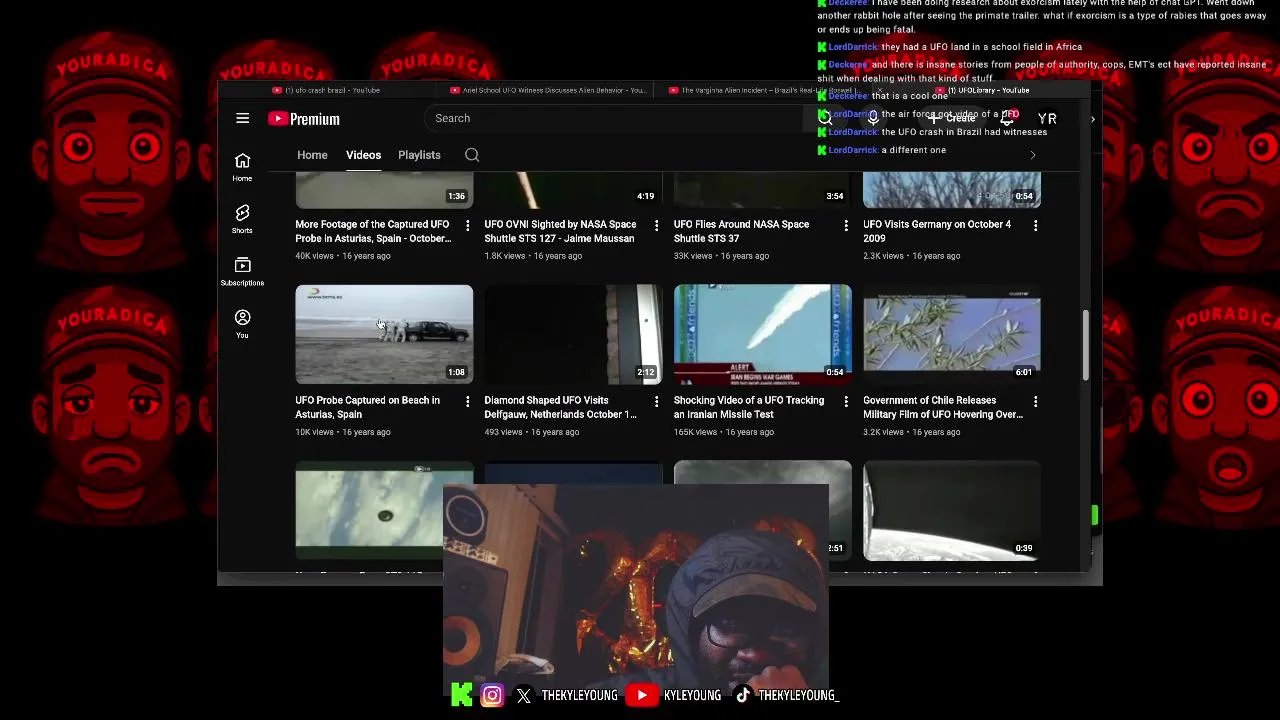
Task: Open options for UFO OVNI Sighted by NASA video
Action: point(656,226)
